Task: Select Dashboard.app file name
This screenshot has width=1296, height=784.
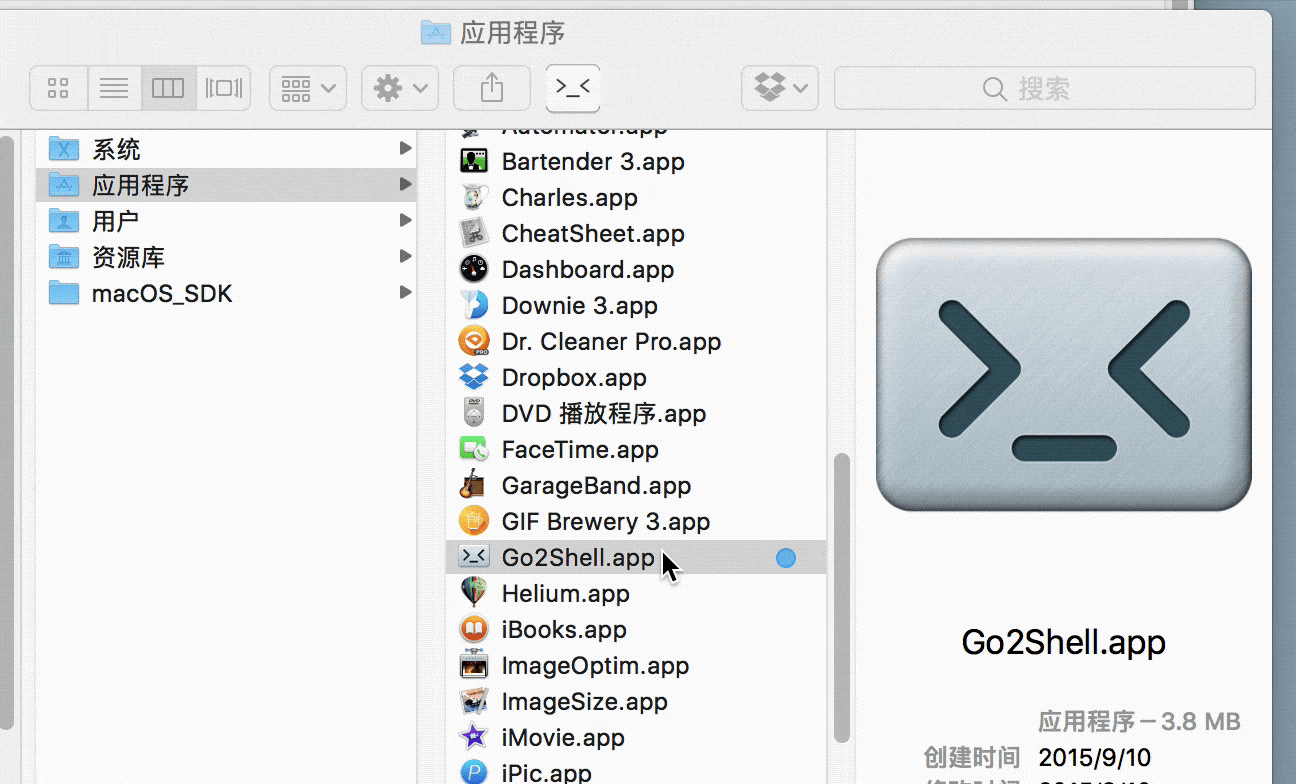Action: (588, 269)
